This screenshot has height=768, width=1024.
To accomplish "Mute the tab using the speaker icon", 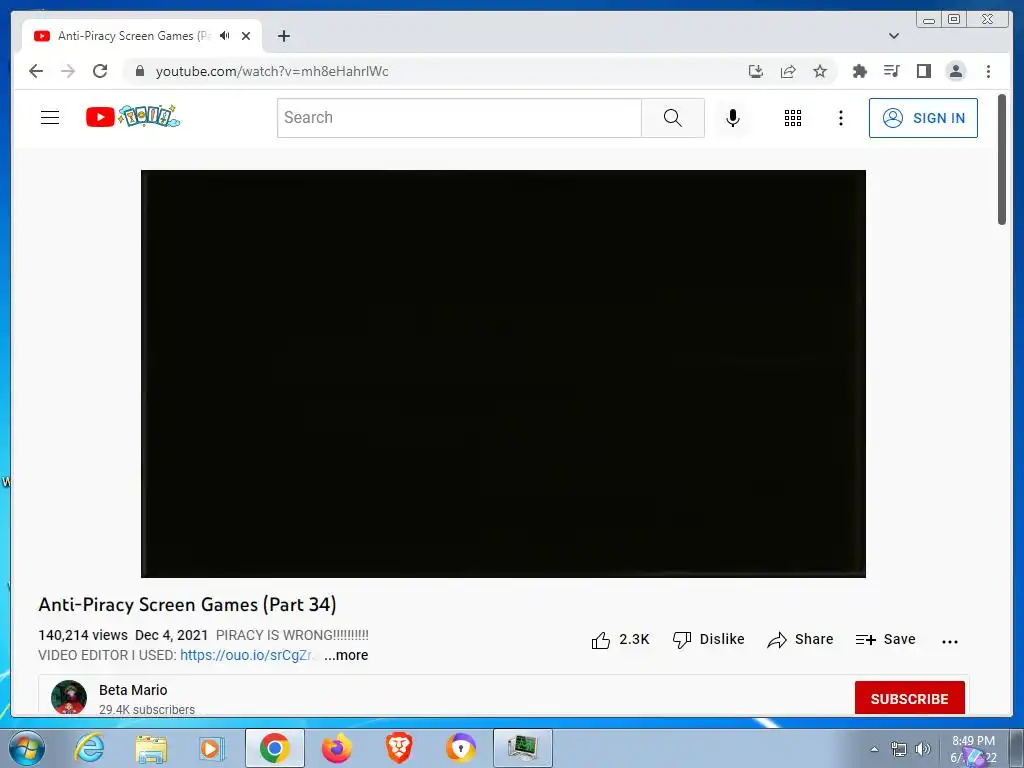I will point(225,36).
